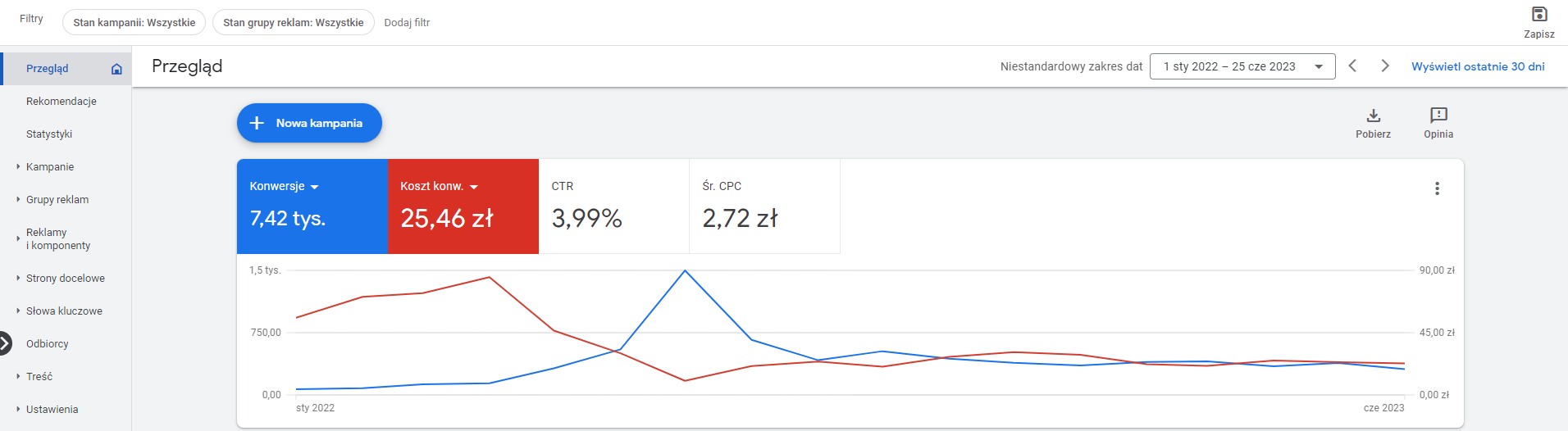Go to previous date range arrow

pyautogui.click(x=1352, y=66)
